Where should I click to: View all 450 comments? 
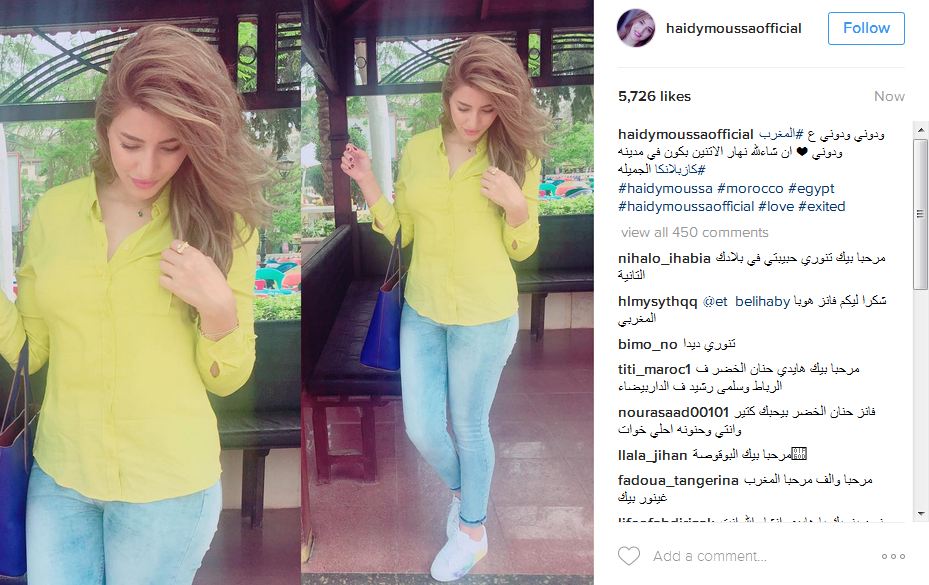tap(694, 232)
